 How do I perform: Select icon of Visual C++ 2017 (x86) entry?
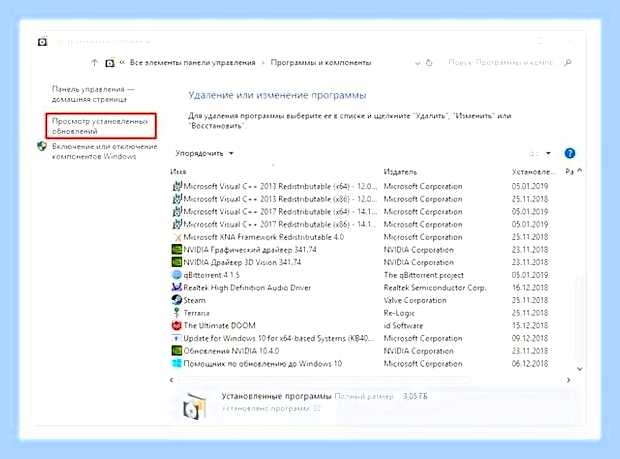tap(177, 224)
